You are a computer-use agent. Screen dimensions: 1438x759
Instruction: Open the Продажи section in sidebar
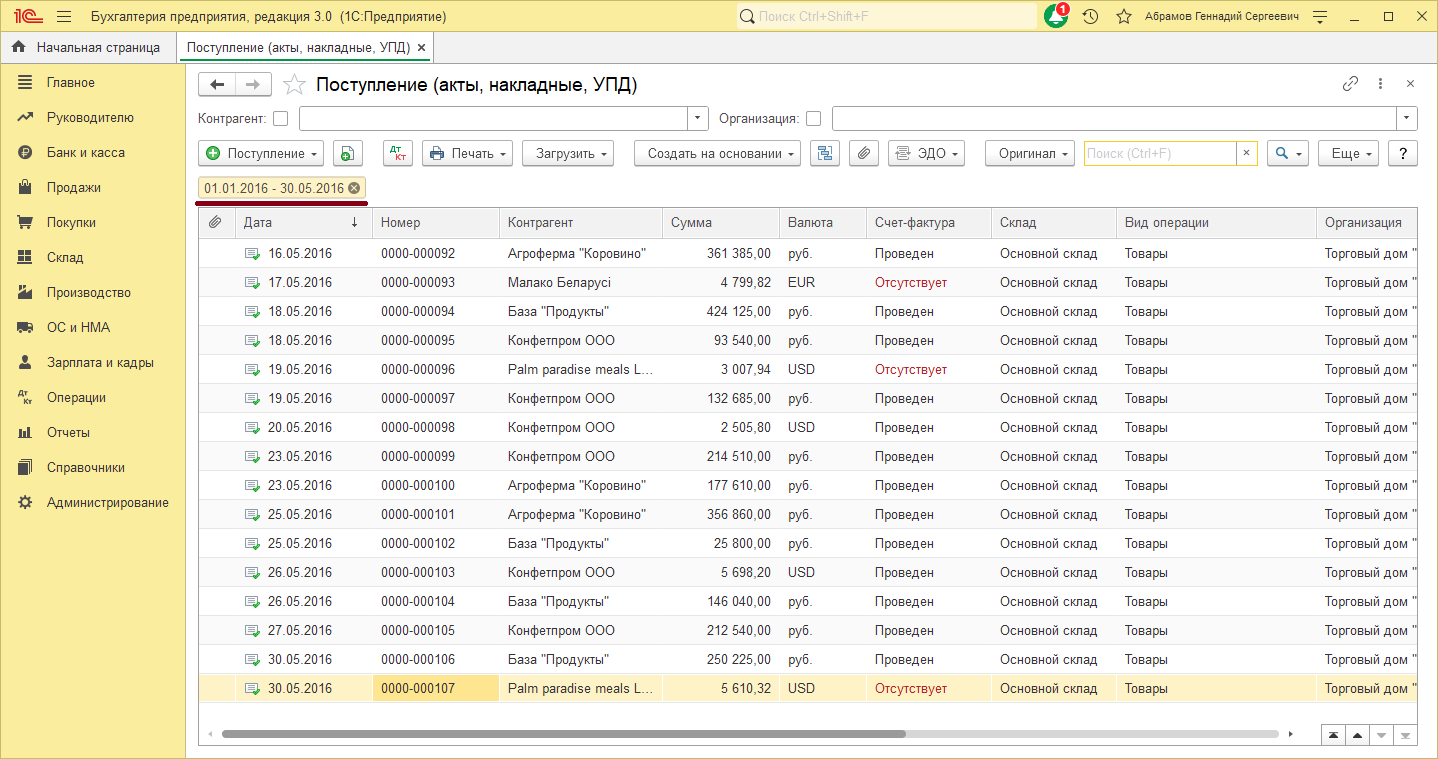[x=73, y=187]
